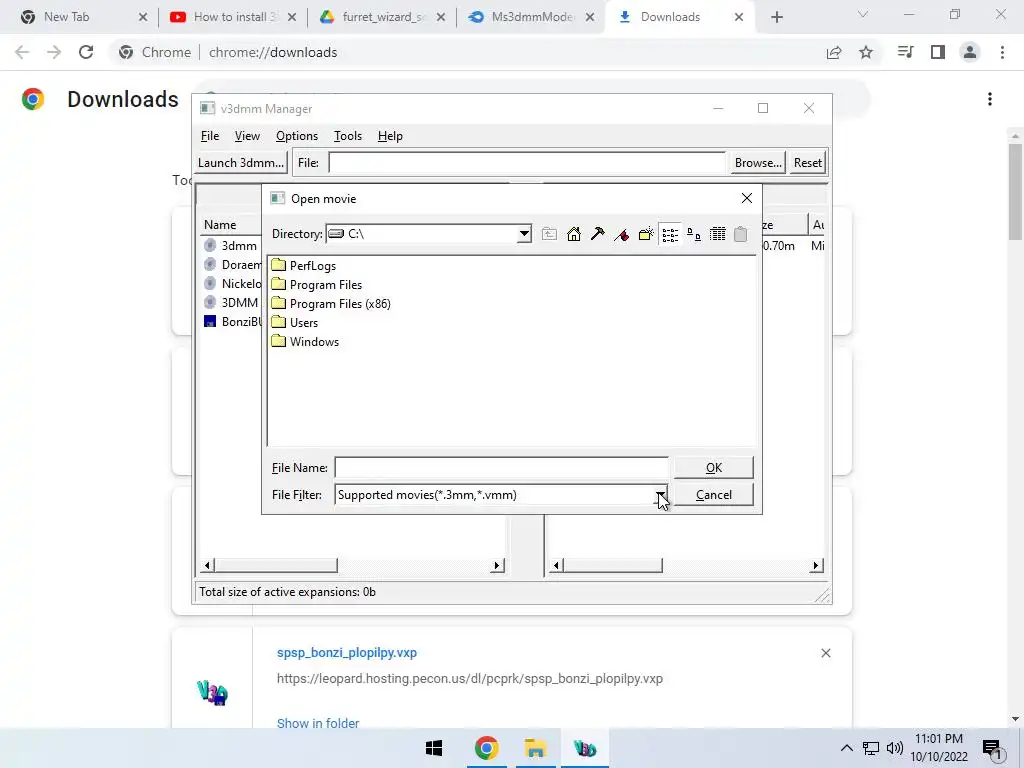Open a new Chrome tab with plus button
Screen dimensions: 1024x768
click(776, 17)
